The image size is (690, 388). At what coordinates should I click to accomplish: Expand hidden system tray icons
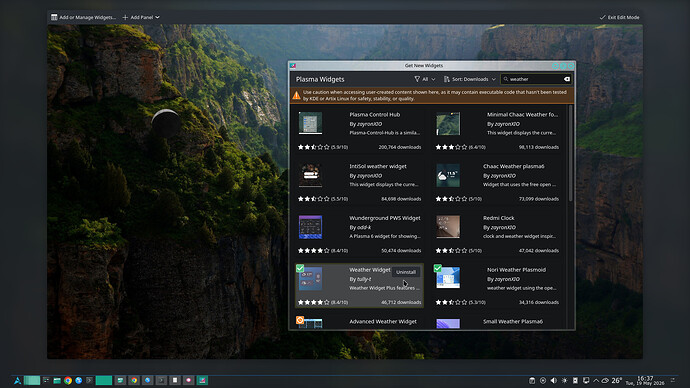coord(596,381)
